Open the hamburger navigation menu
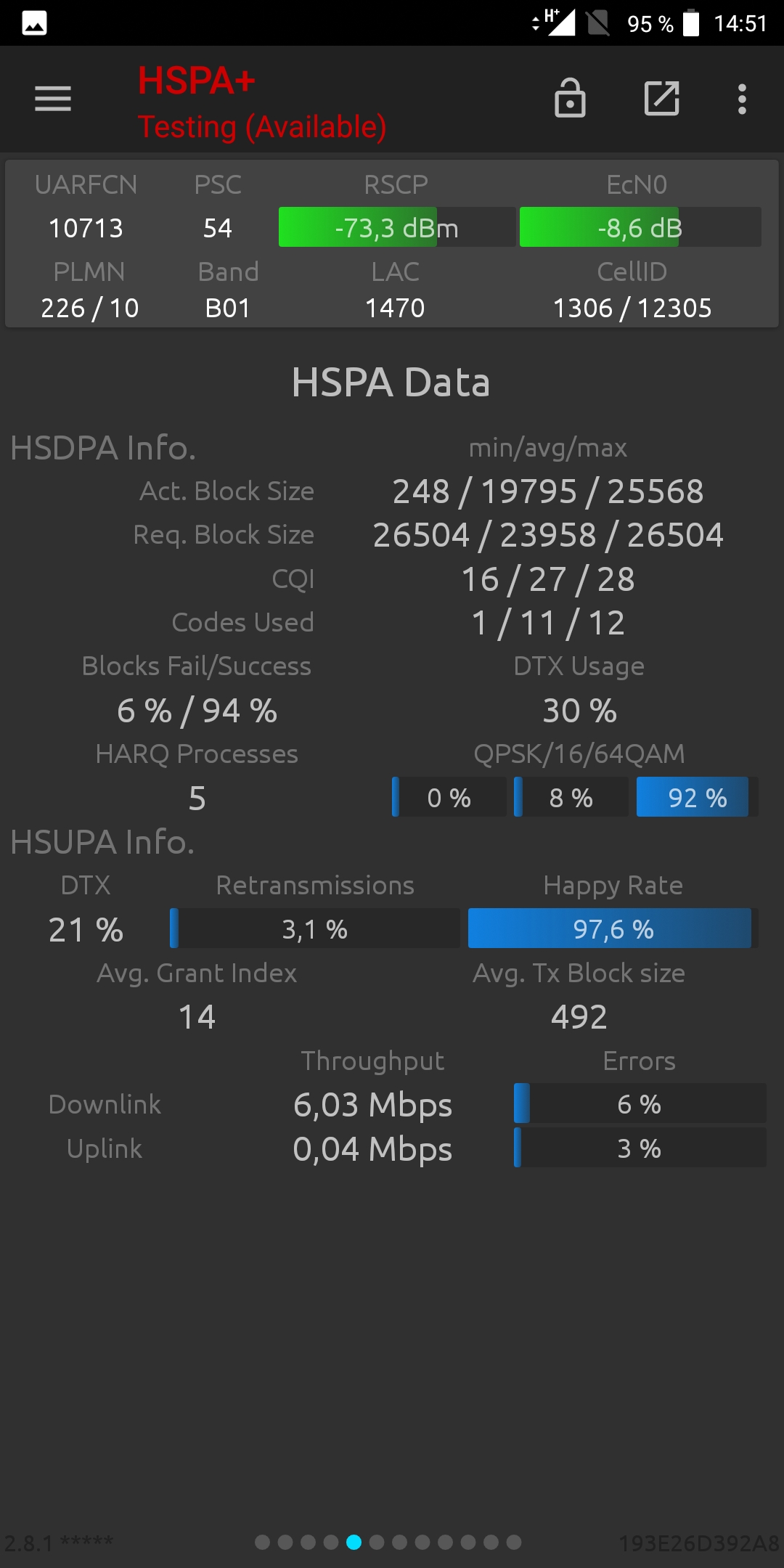Viewport: 784px width, 1568px height. coord(53,99)
